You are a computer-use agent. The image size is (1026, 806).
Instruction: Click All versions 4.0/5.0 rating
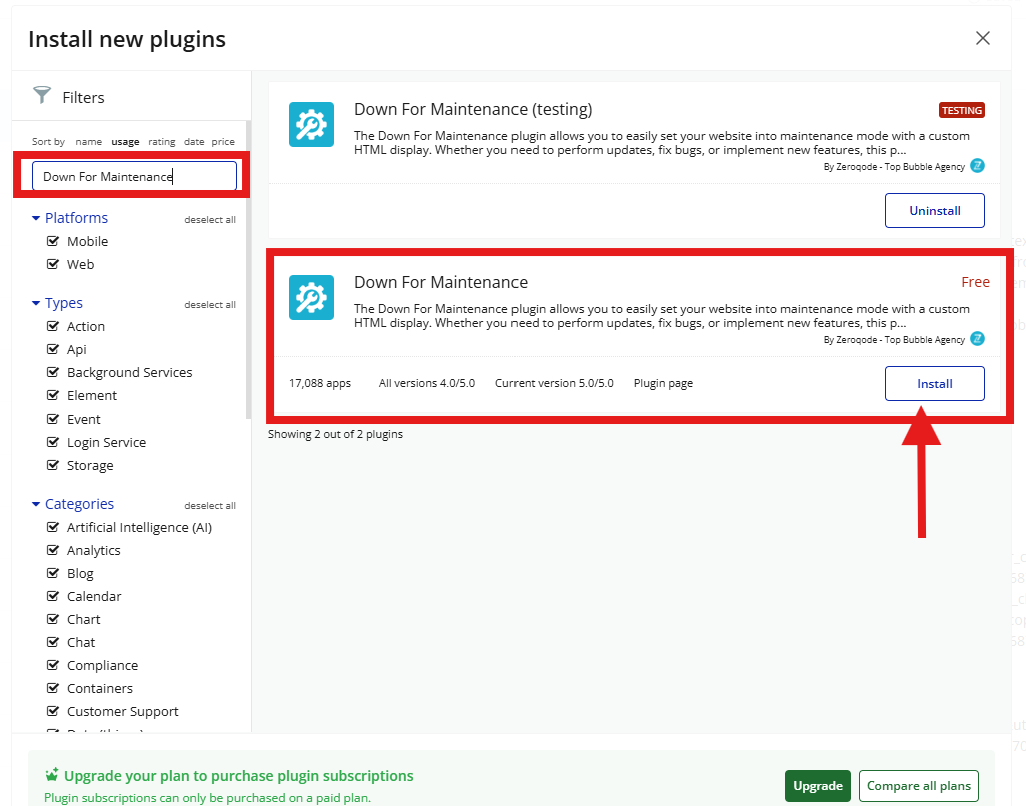pos(427,383)
